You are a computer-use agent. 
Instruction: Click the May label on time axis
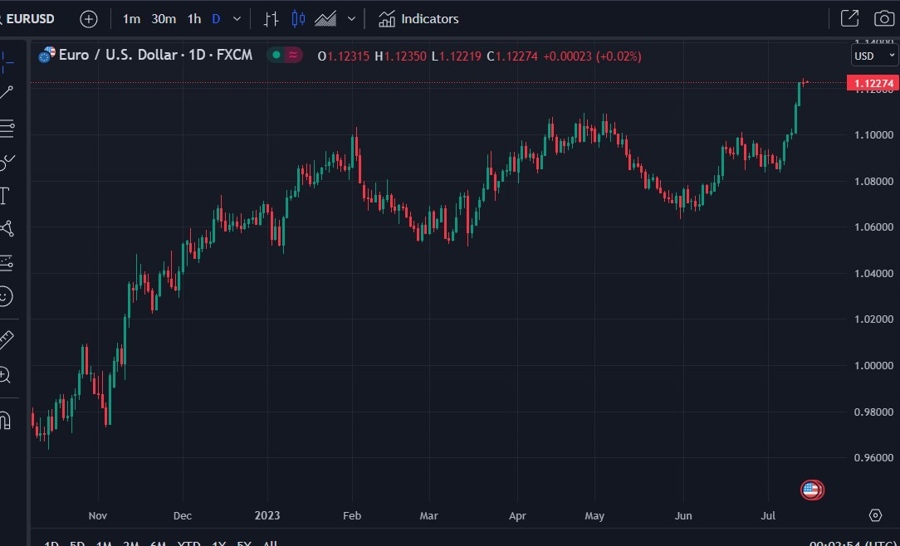pos(595,516)
